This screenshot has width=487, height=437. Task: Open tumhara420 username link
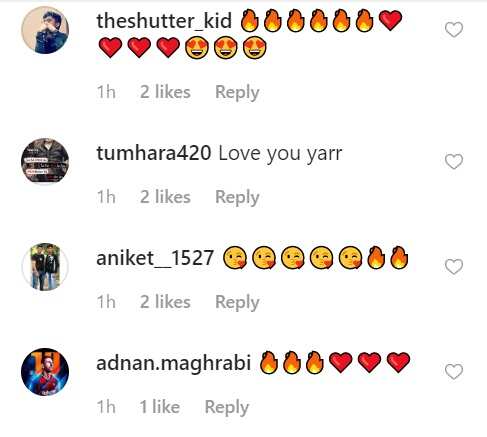tap(154, 153)
